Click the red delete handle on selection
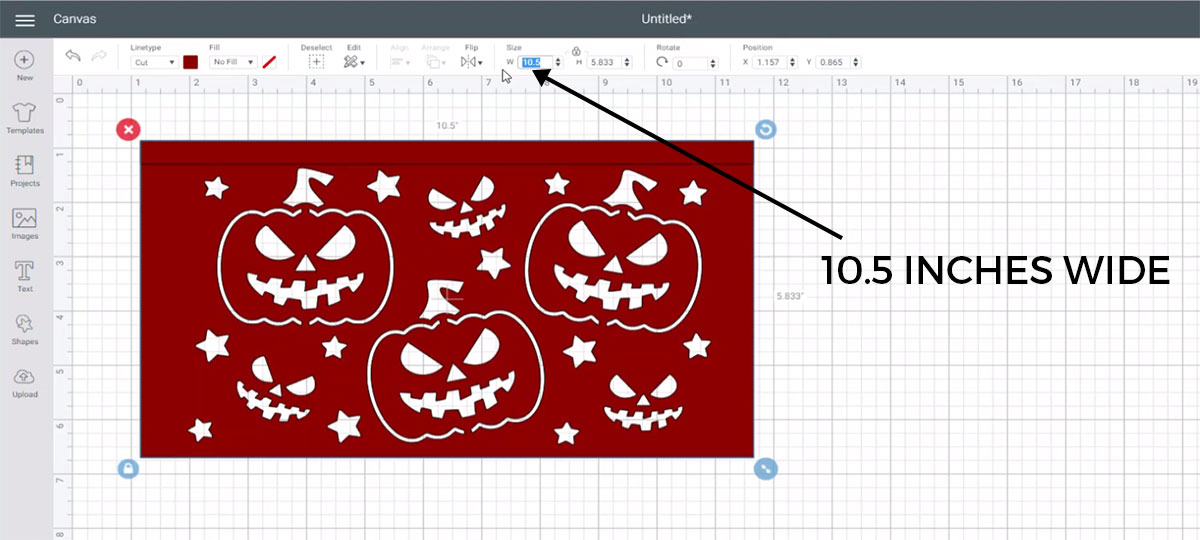 (x=128, y=129)
